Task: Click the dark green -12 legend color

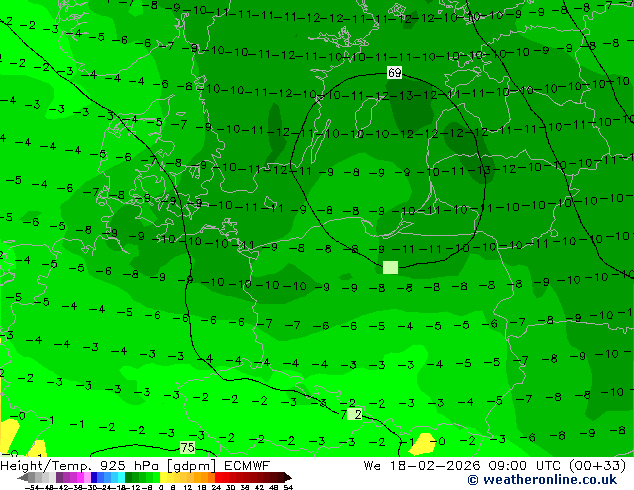Action: (x=128, y=477)
